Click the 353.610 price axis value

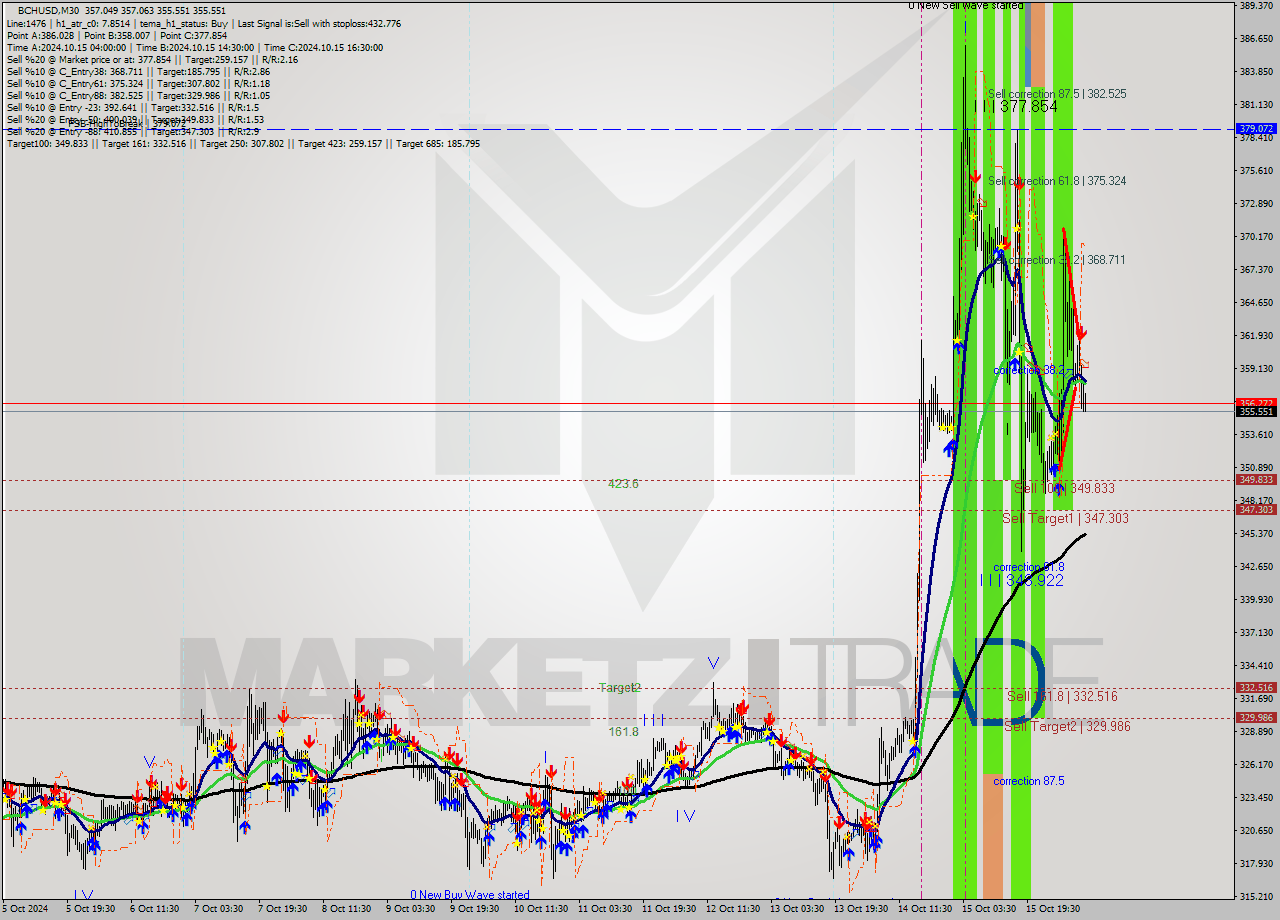tap(1256, 435)
